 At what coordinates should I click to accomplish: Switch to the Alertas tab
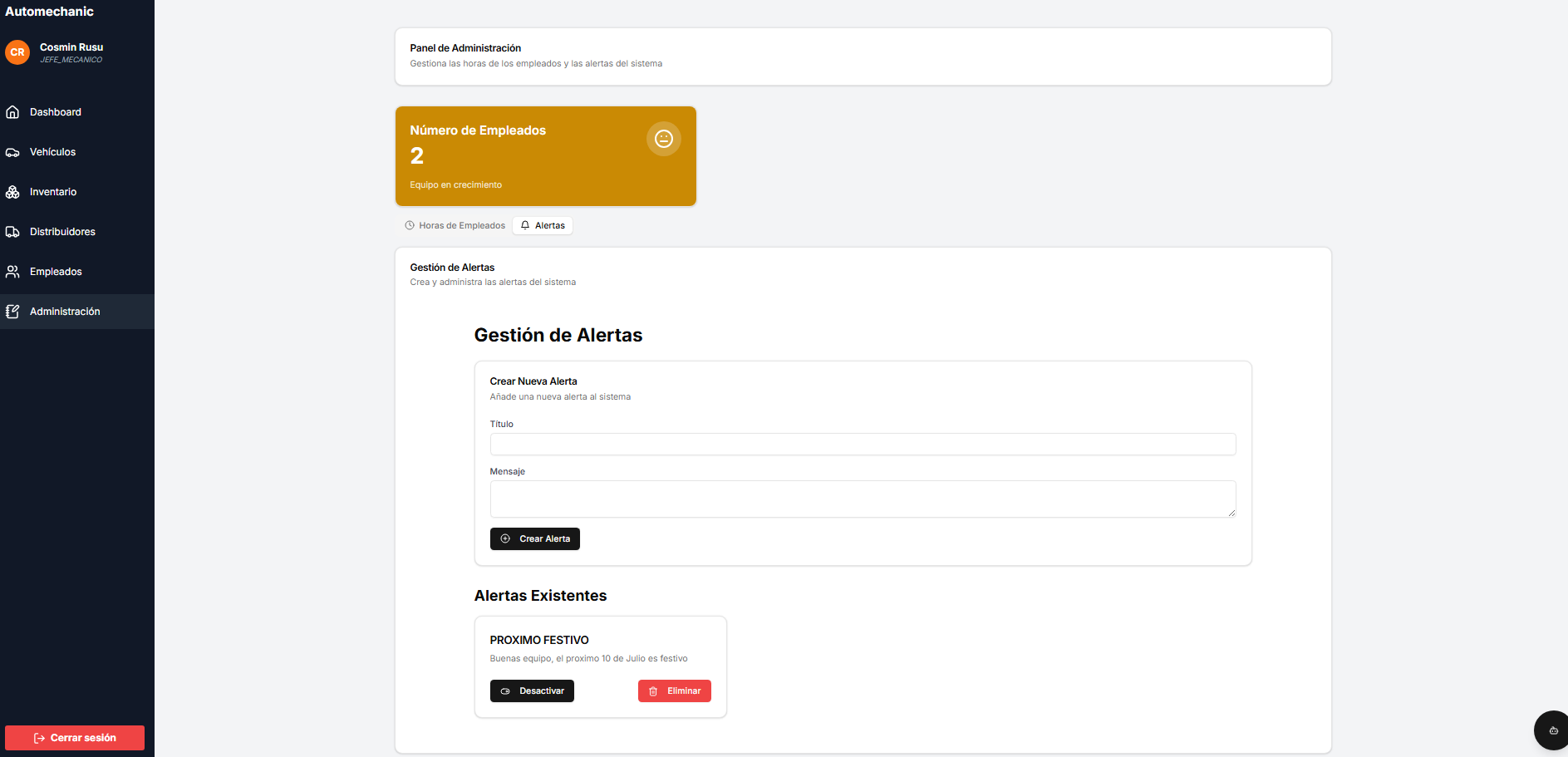point(542,225)
